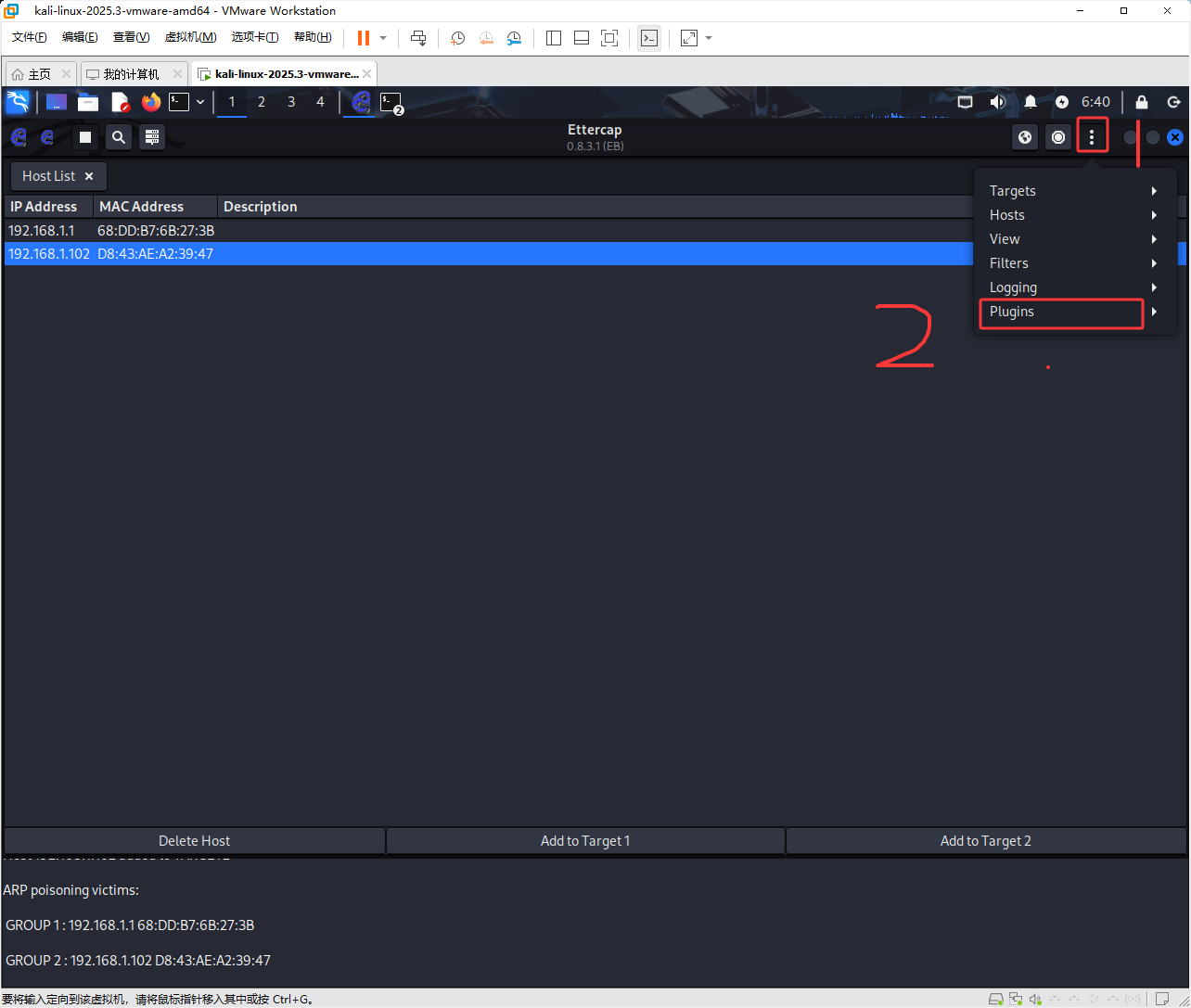Viewport: 1191px width, 1008px height.
Task: Click the log out icon in the panel
Action: [x=1173, y=102]
